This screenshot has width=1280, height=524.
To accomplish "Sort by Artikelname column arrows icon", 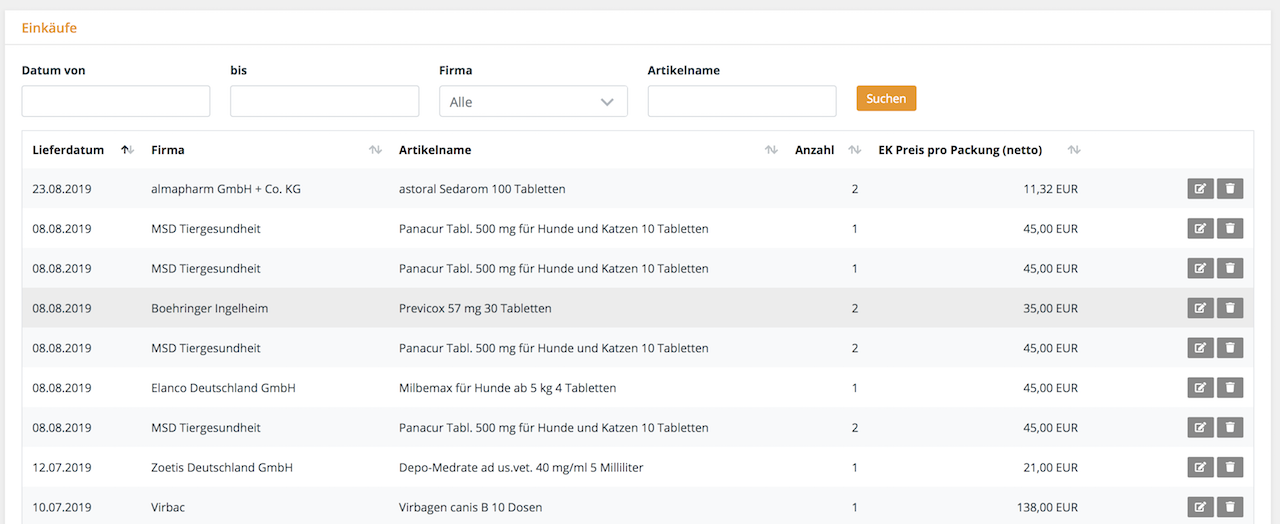I will (771, 150).
